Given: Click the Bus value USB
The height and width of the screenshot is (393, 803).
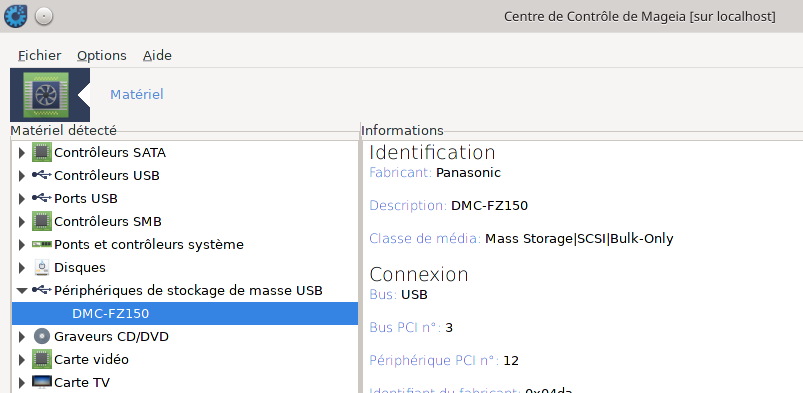Looking at the screenshot, I should click(x=414, y=295).
